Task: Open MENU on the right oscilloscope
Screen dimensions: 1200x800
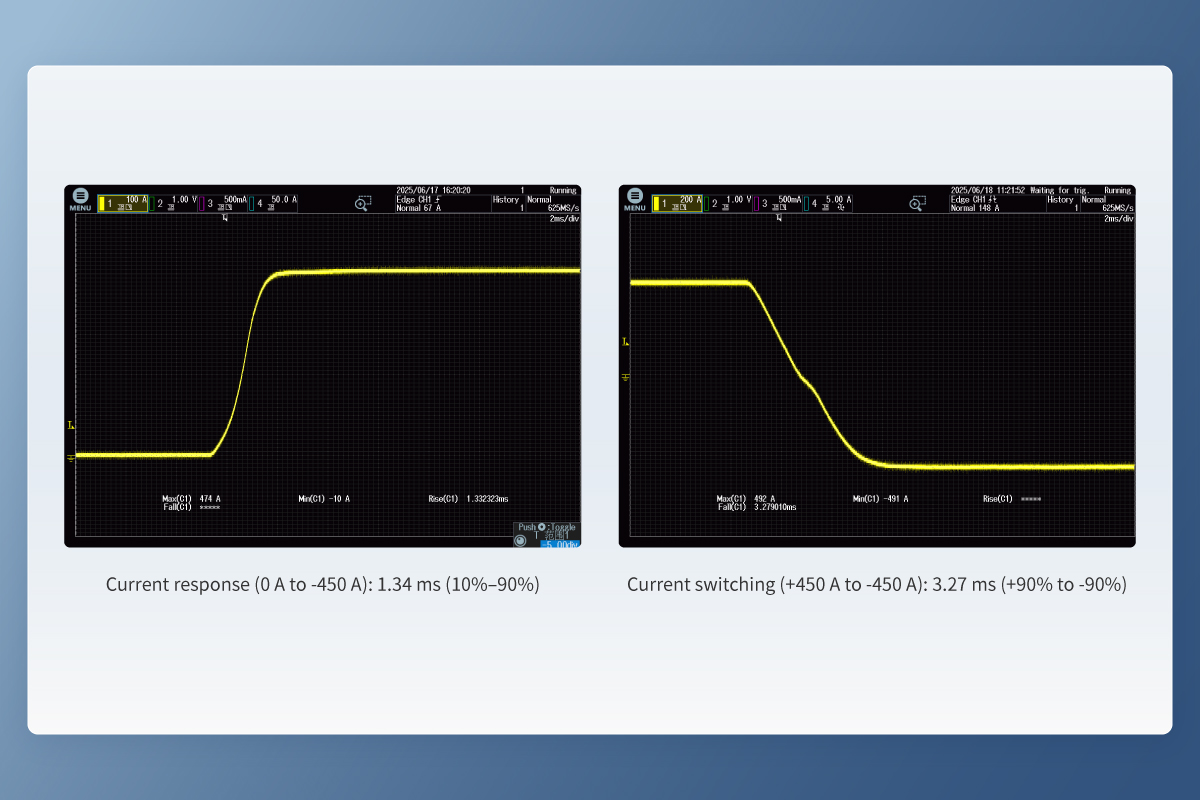Action: pyautogui.click(x=634, y=199)
